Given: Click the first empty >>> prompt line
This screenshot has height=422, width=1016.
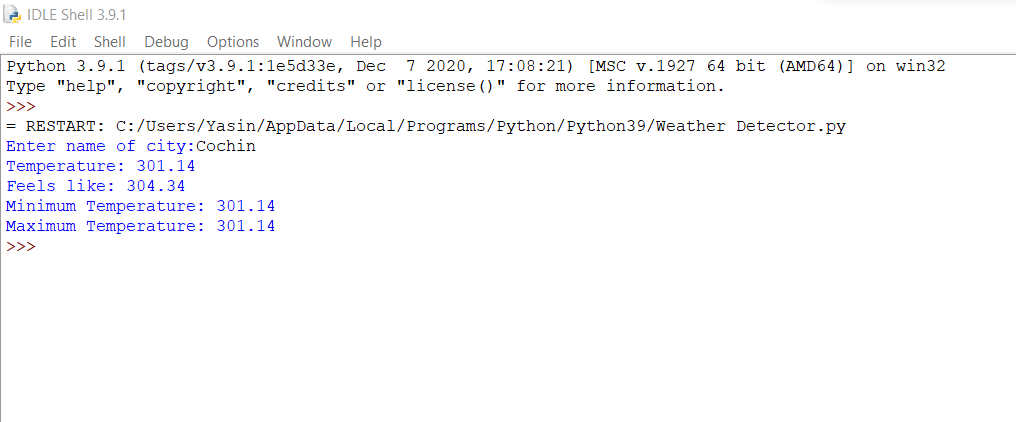Looking at the screenshot, I should coord(21,106).
